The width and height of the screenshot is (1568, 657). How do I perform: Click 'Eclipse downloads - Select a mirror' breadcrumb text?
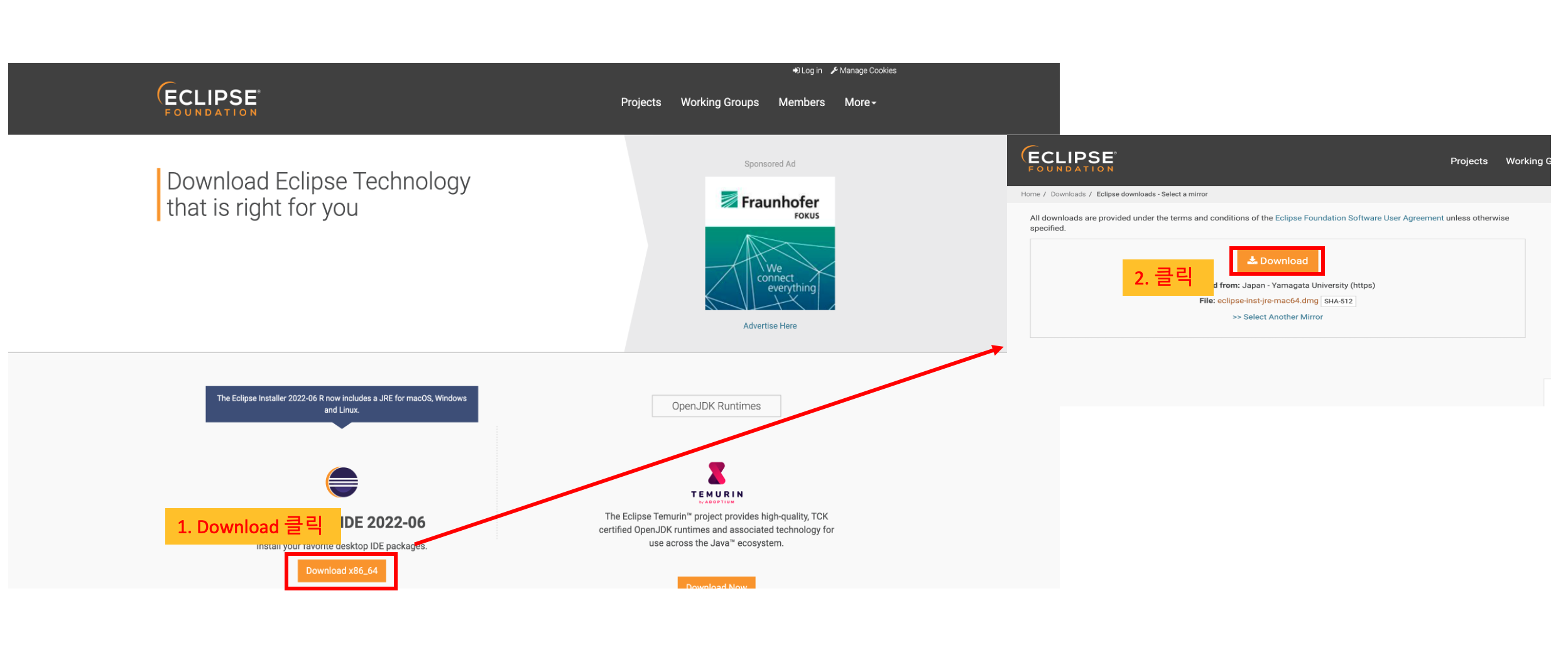click(x=1151, y=194)
